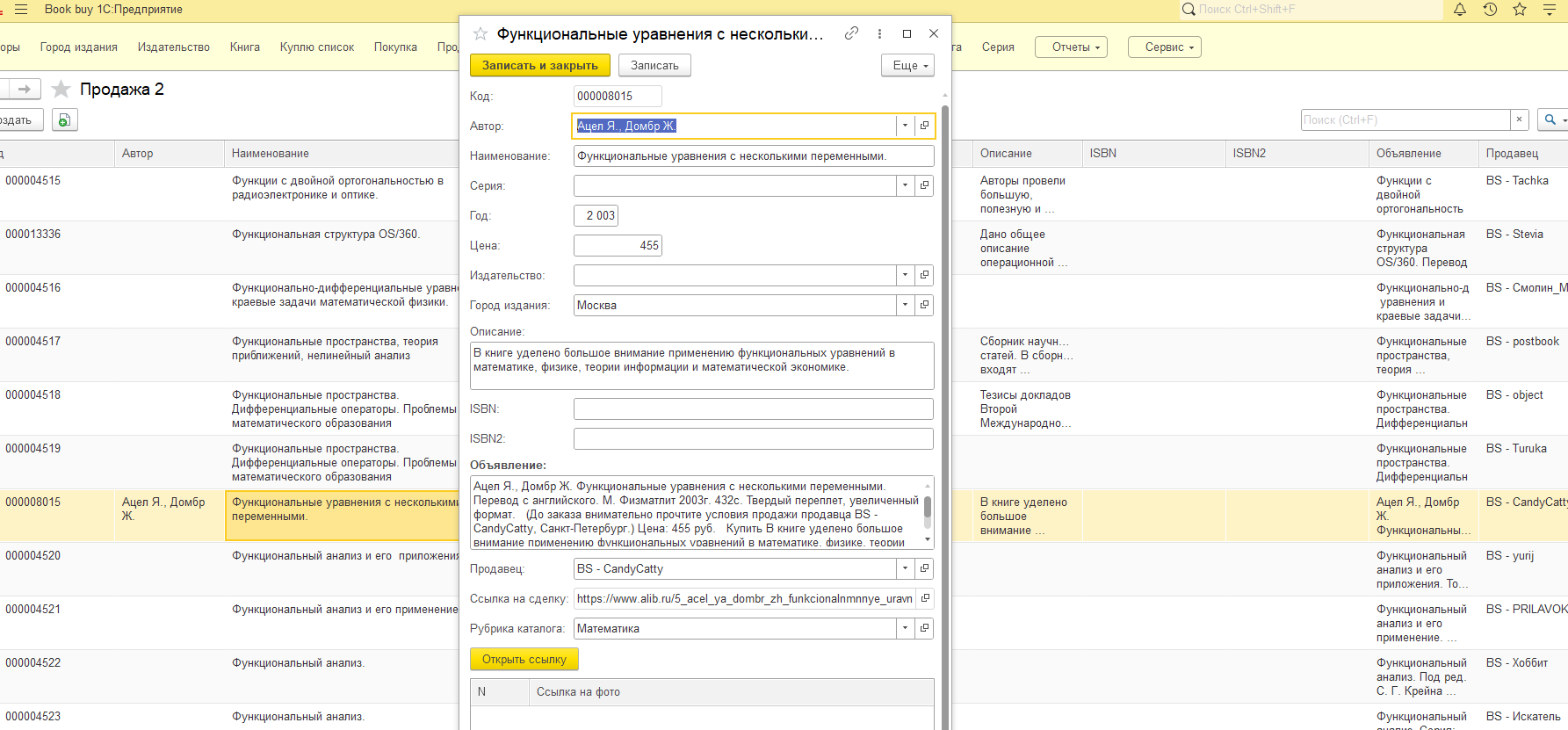Open favorites star in top bar
This screenshot has height=730, width=1568.
tap(1520, 10)
